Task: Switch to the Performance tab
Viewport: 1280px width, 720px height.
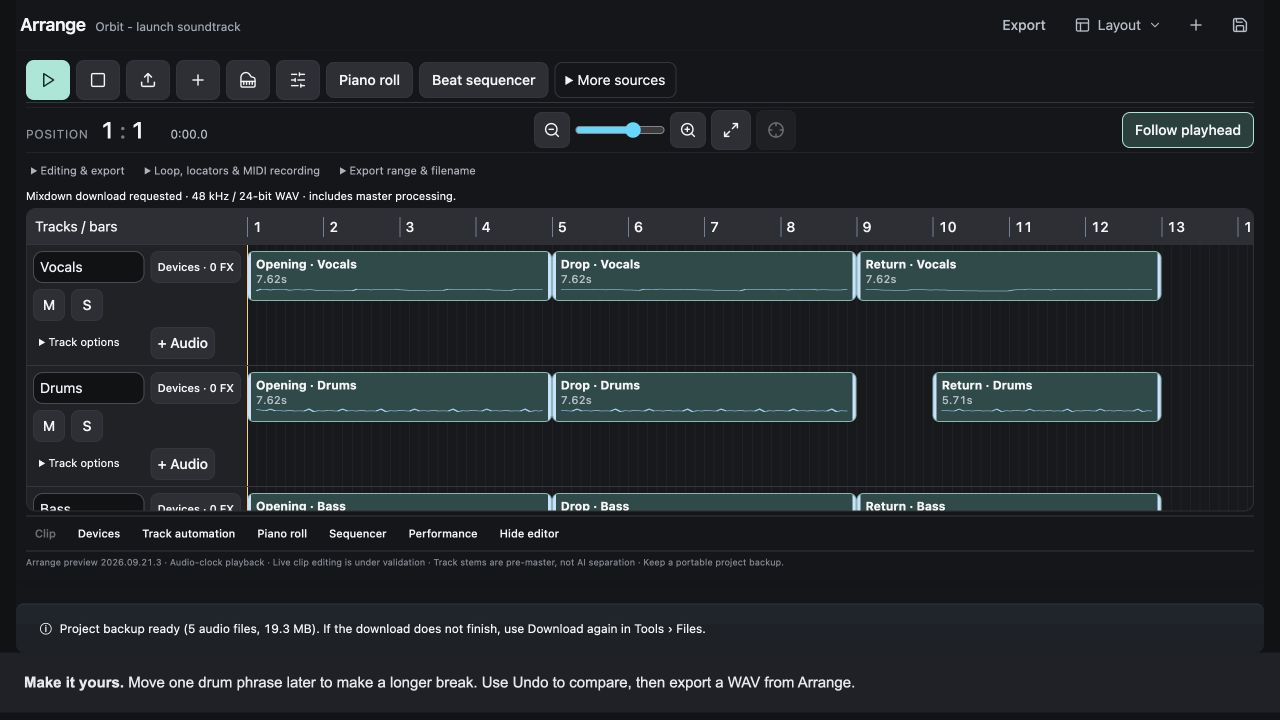Action: 443,534
